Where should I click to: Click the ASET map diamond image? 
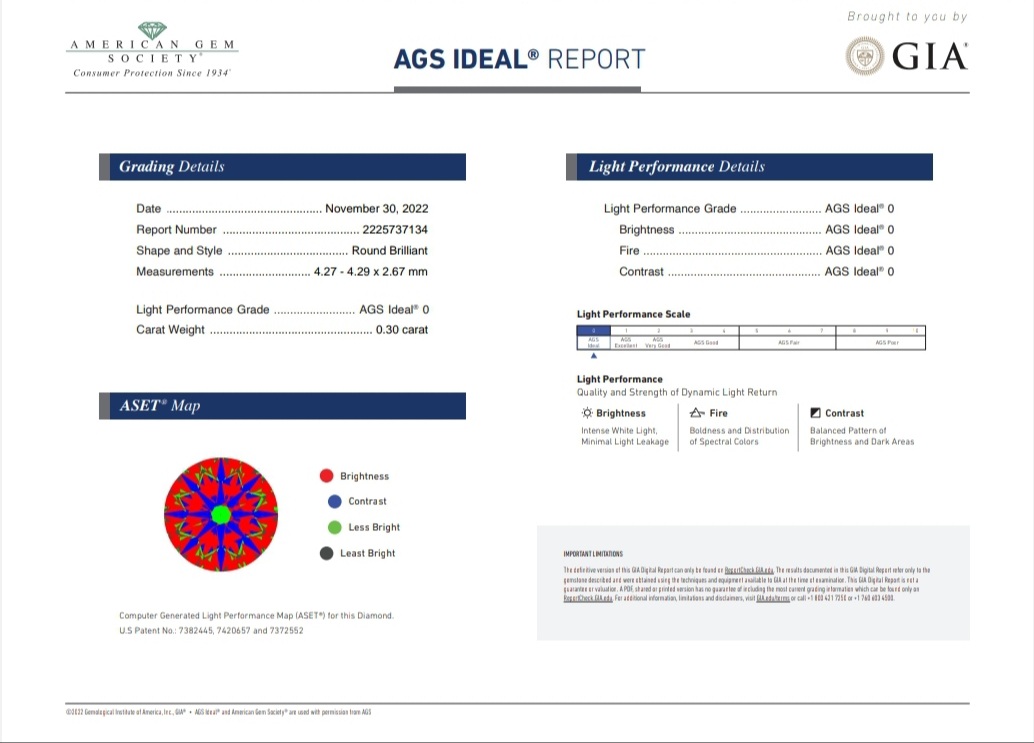click(221, 514)
